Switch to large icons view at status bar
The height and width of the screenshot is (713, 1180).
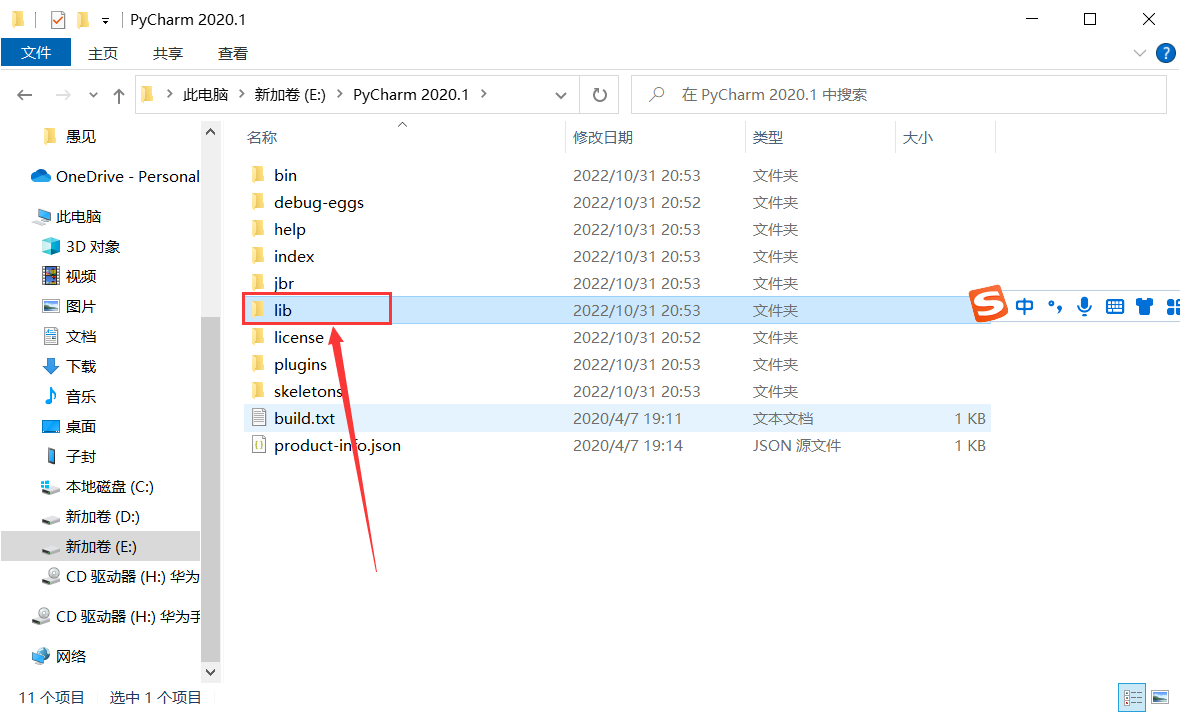(1160, 697)
